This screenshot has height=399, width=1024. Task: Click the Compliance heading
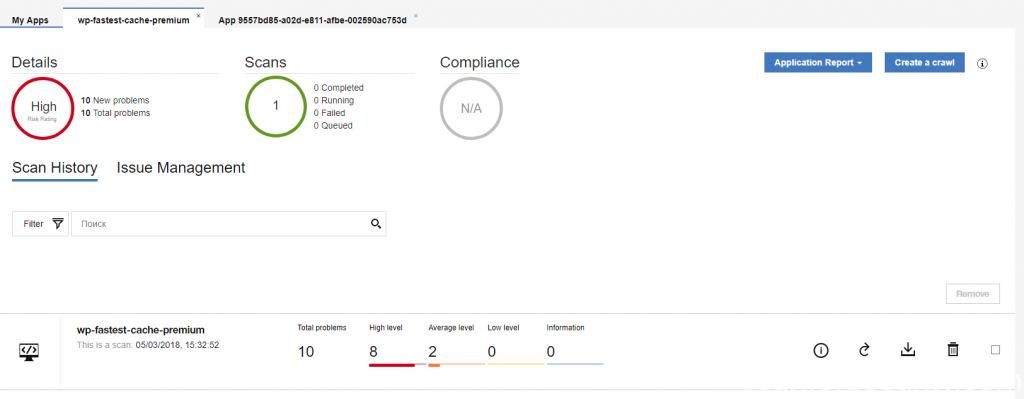(480, 63)
